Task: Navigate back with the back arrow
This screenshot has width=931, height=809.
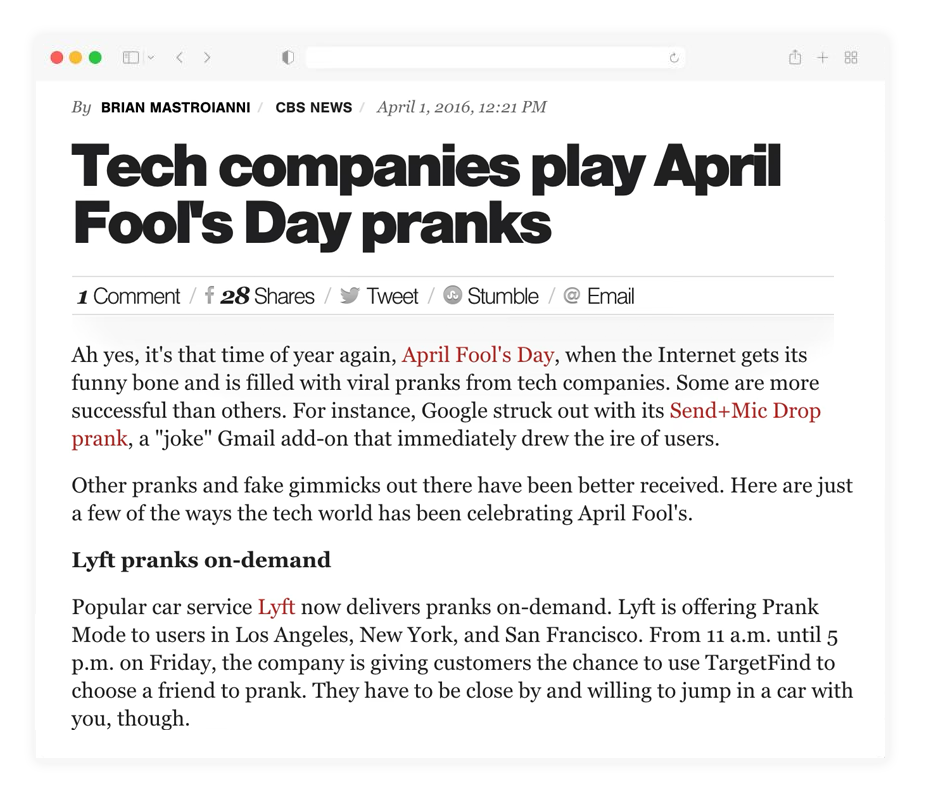Action: 179,57
